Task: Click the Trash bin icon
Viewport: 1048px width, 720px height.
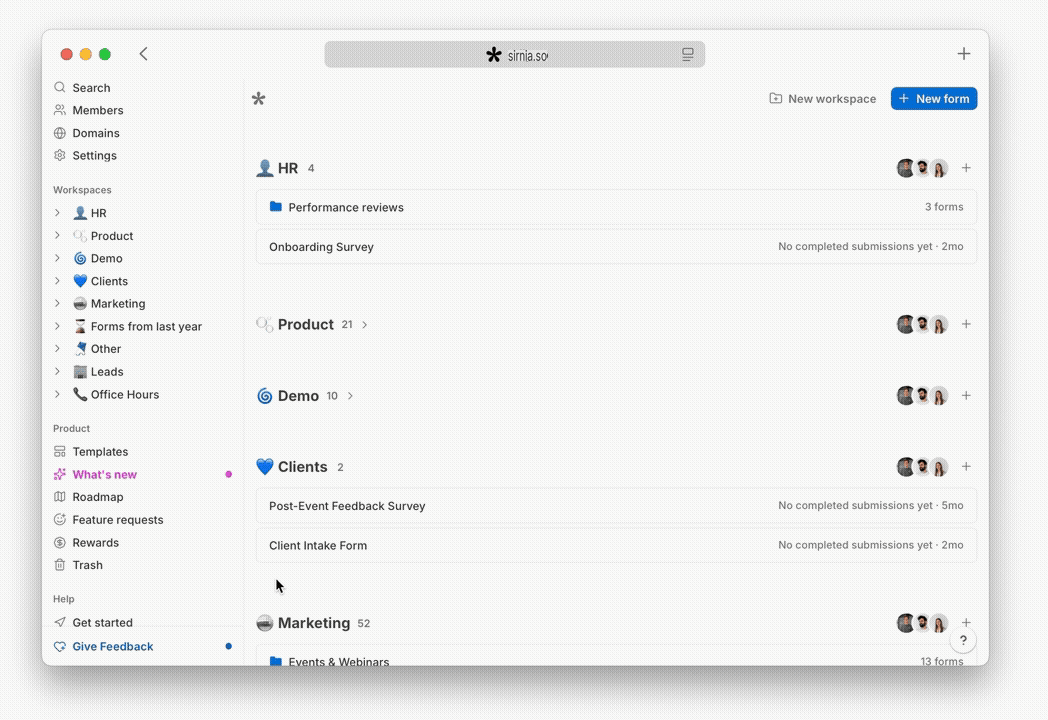Action: point(59,566)
